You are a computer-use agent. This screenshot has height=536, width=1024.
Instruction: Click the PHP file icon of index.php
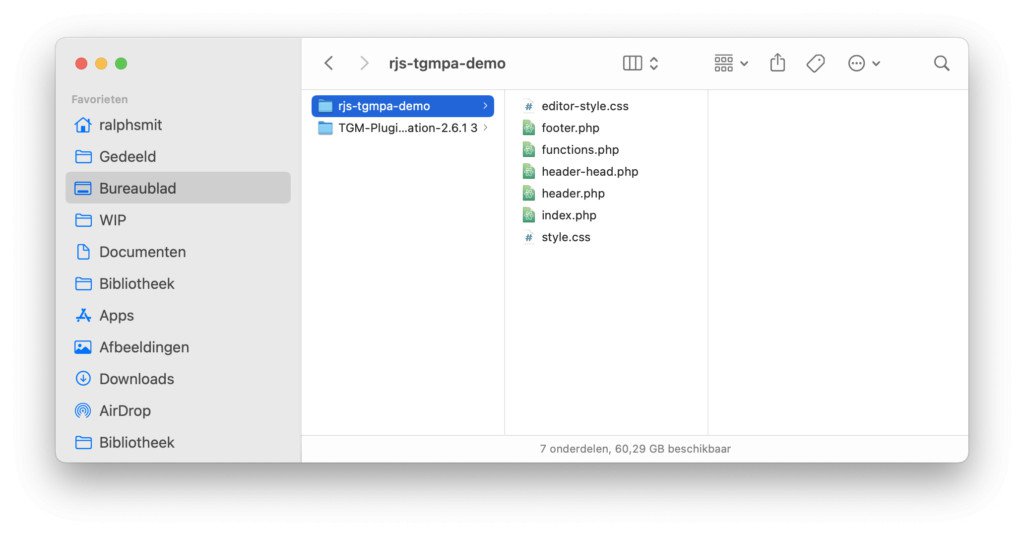528,215
